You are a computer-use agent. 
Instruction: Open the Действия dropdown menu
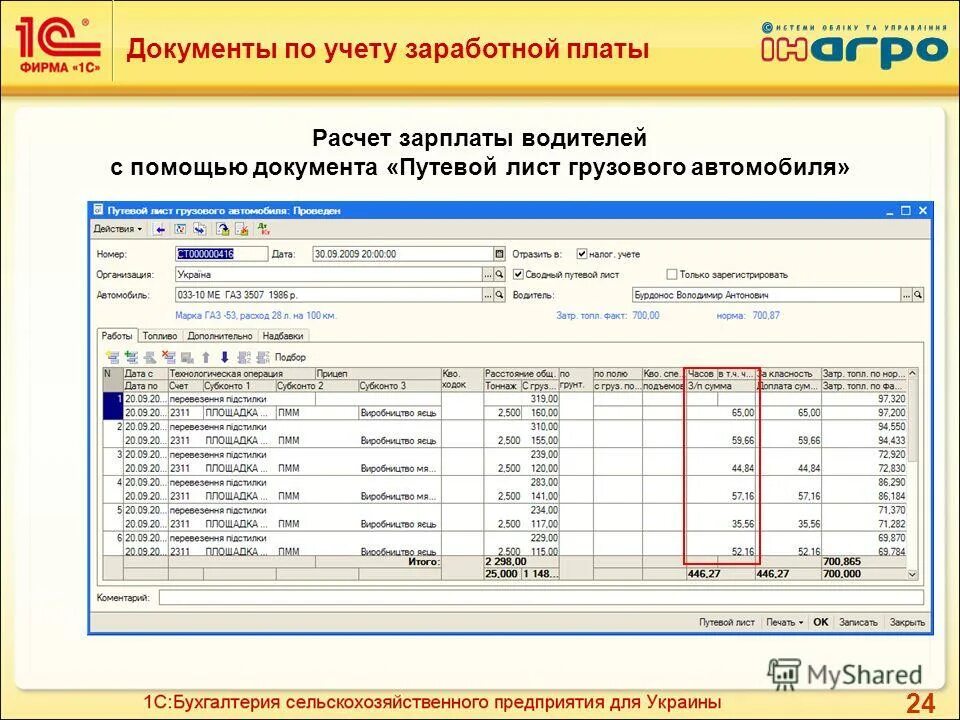click(x=117, y=229)
